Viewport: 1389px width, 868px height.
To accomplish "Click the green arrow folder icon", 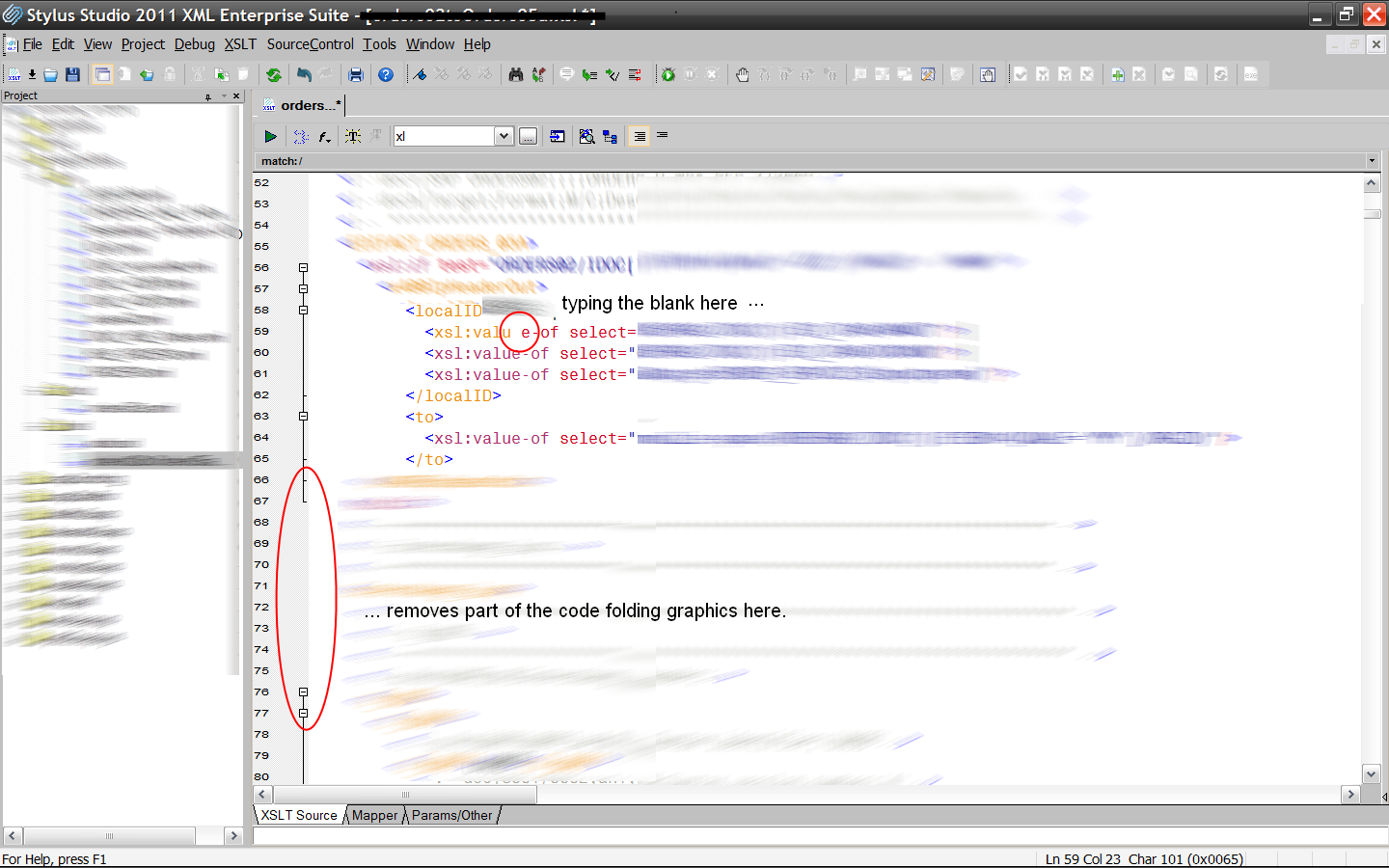I will (147, 74).
